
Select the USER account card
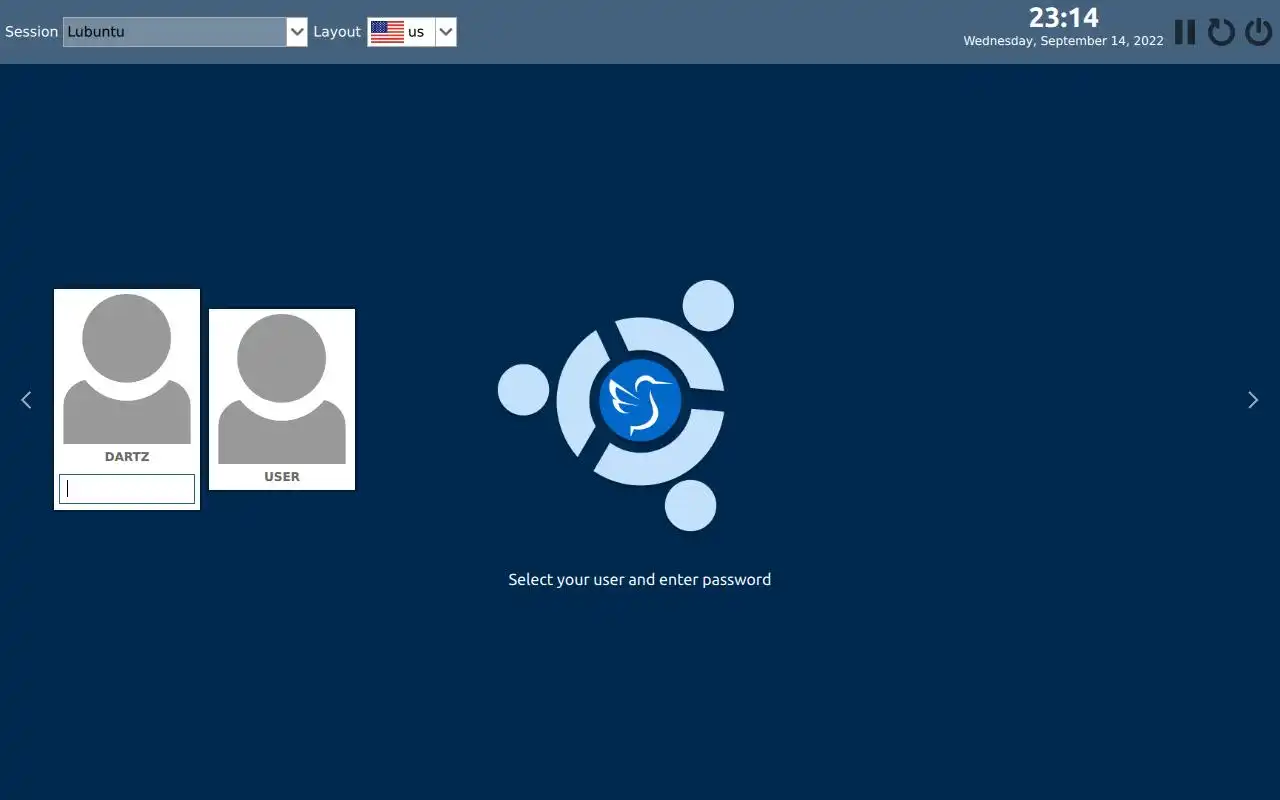pos(282,399)
